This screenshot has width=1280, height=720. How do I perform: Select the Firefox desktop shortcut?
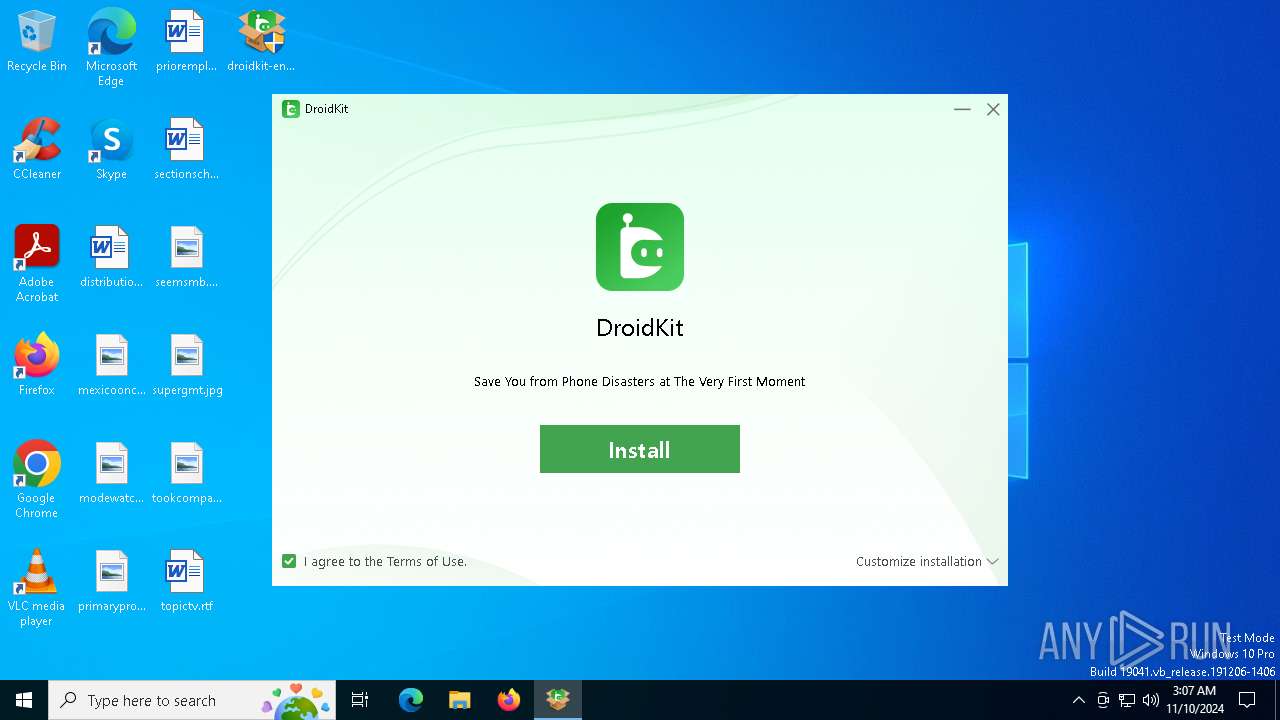pyautogui.click(x=37, y=366)
